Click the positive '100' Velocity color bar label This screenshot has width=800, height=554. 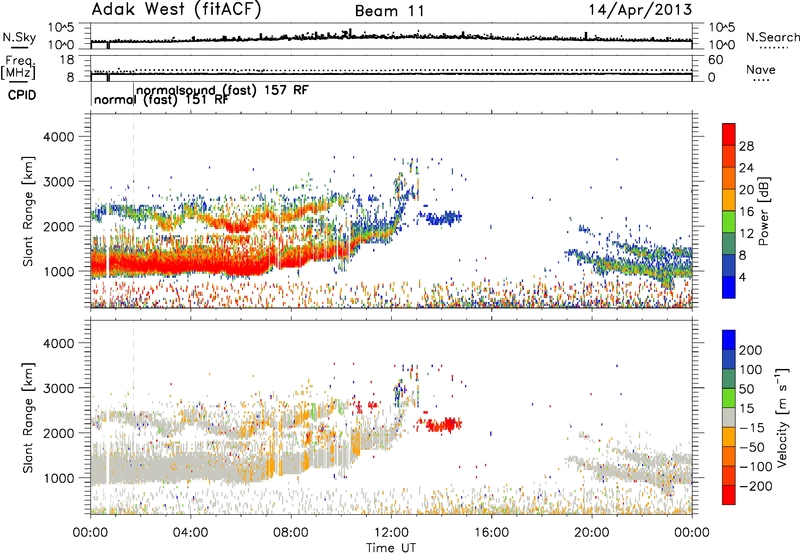pos(751,370)
